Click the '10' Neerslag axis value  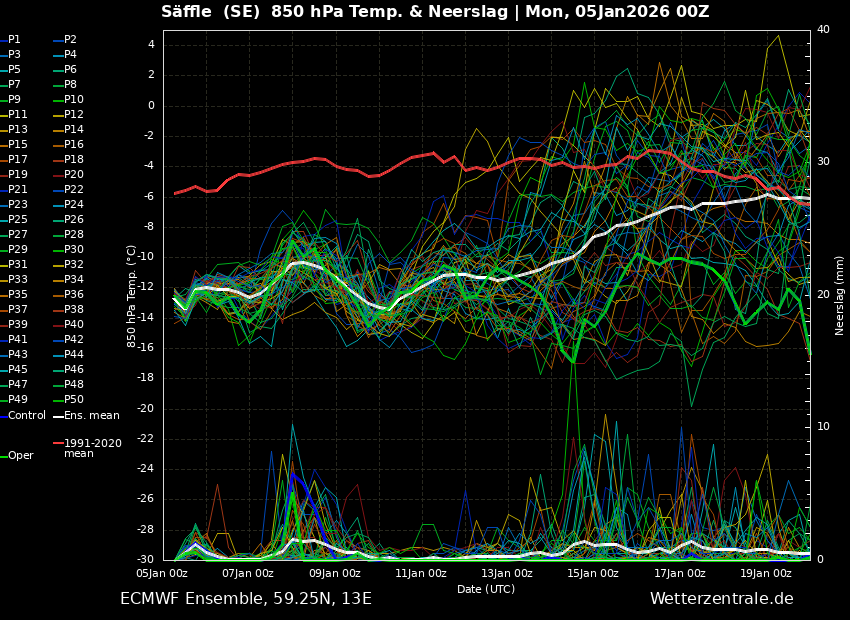pyautogui.click(x=823, y=427)
